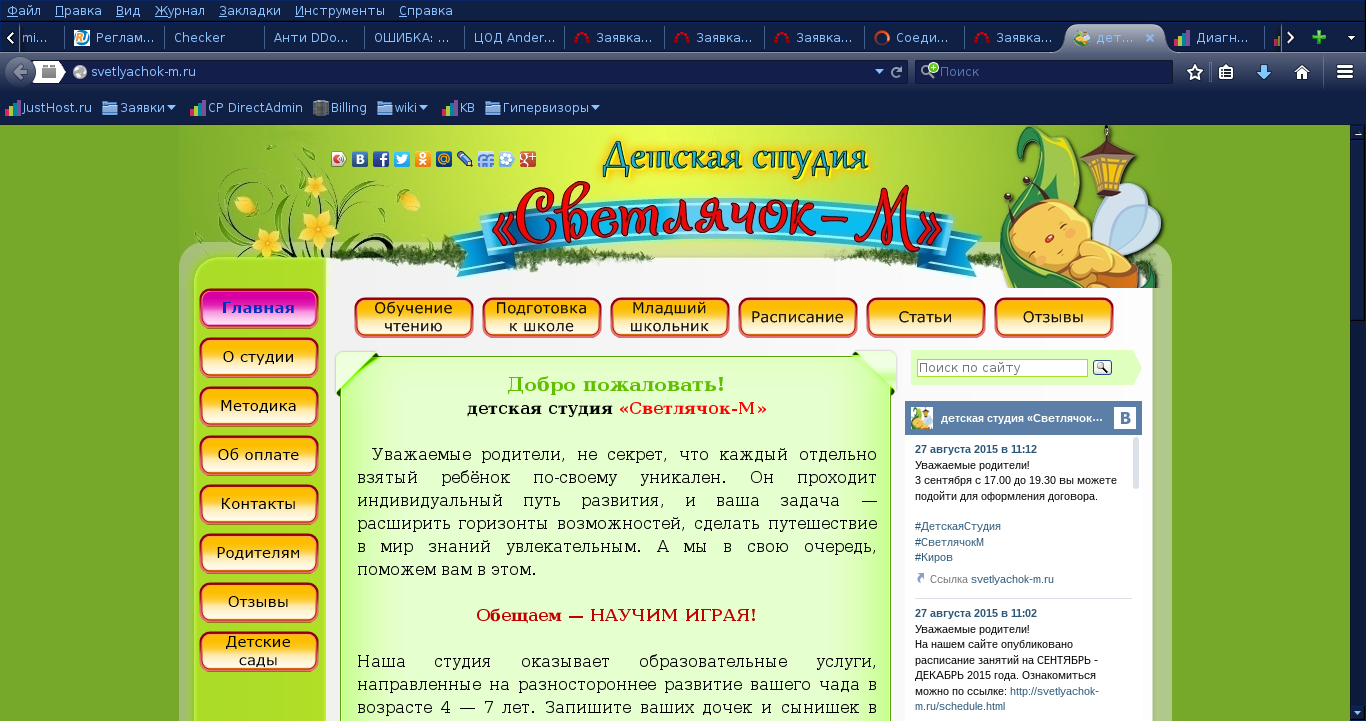Share via the VK 'B' social icon
Screen dimensions: 1366x721
360,159
